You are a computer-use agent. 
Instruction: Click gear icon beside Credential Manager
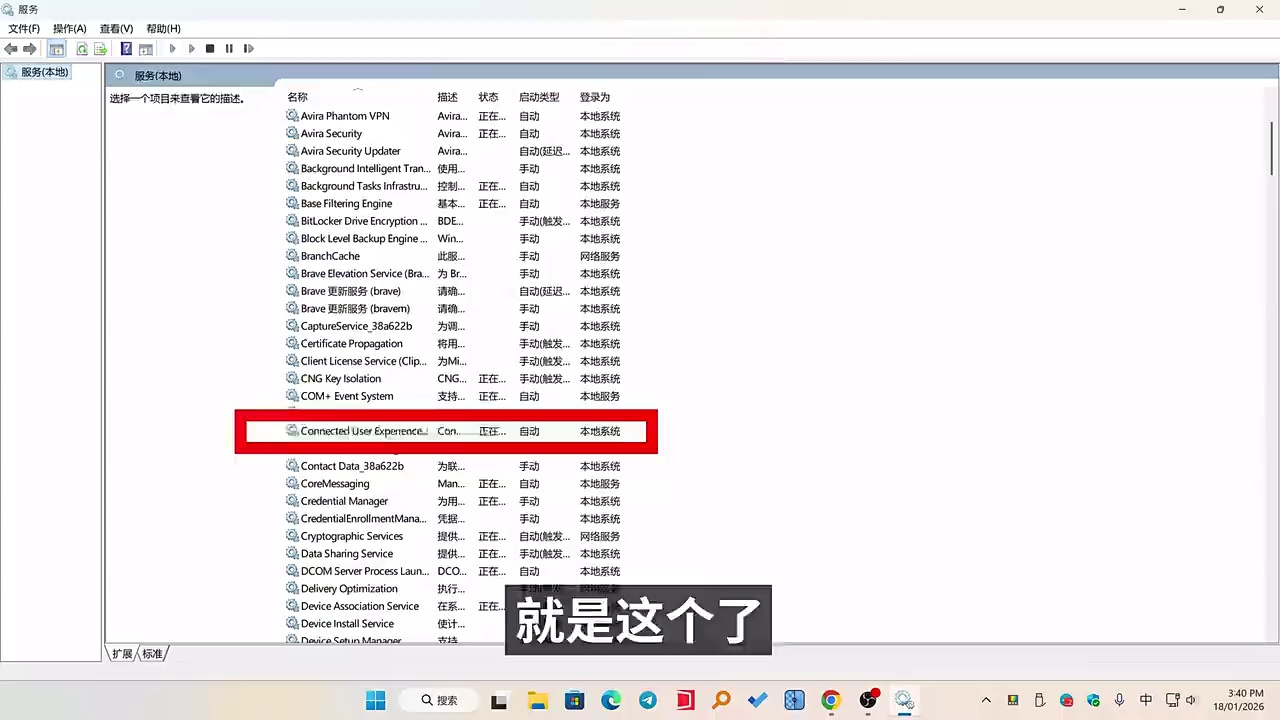point(292,501)
